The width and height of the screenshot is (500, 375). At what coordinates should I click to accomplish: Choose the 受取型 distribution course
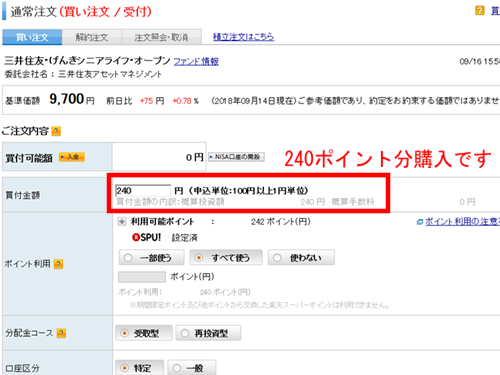coord(144,333)
